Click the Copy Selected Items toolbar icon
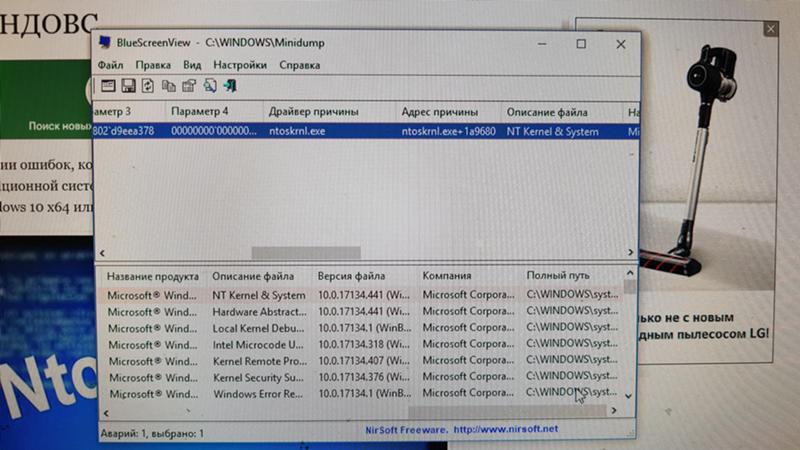The height and width of the screenshot is (450, 800). pos(168,86)
